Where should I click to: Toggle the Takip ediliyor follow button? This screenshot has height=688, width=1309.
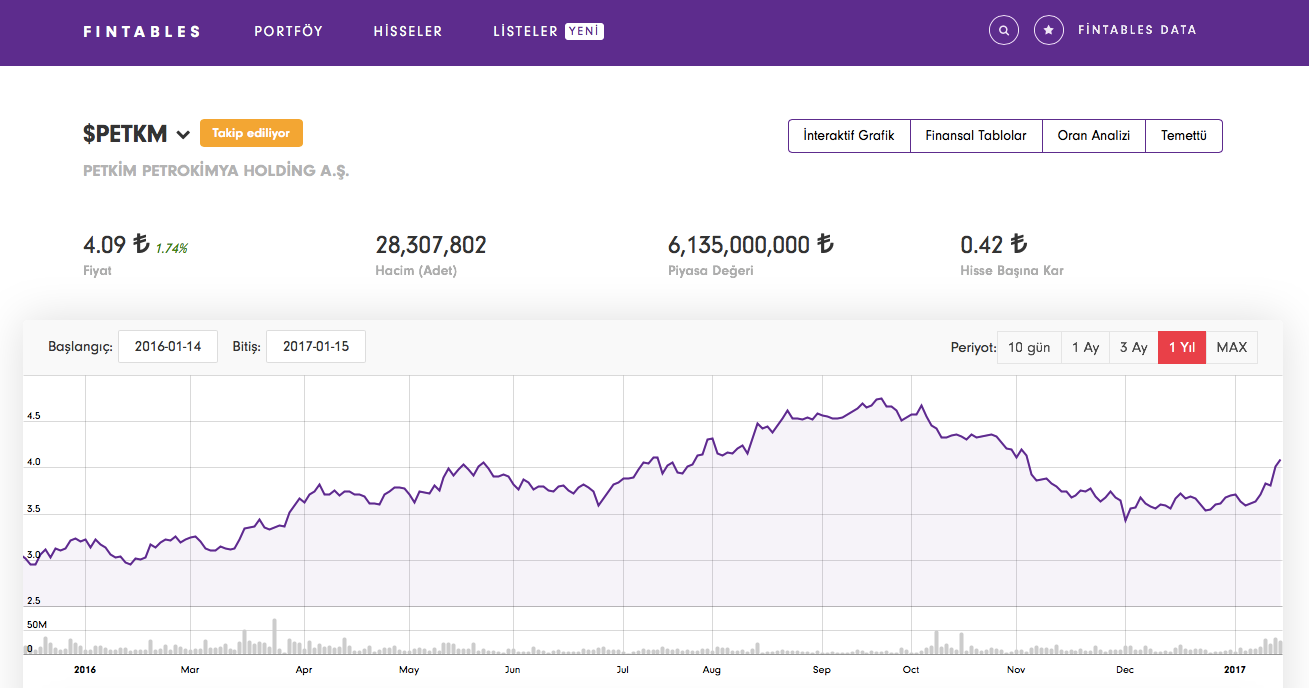pos(251,133)
